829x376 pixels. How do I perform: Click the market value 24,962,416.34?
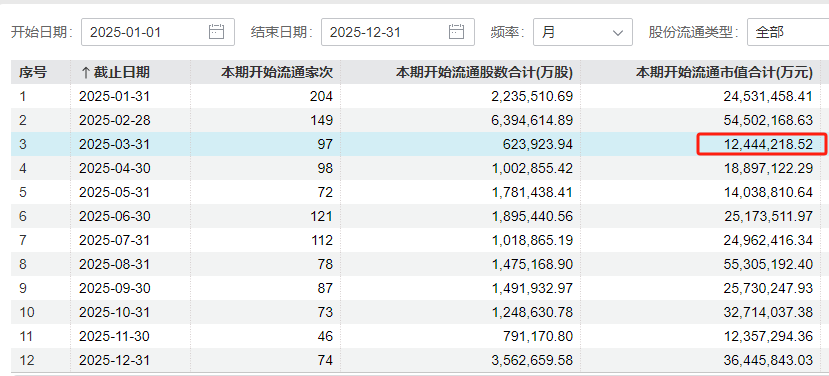coord(768,240)
